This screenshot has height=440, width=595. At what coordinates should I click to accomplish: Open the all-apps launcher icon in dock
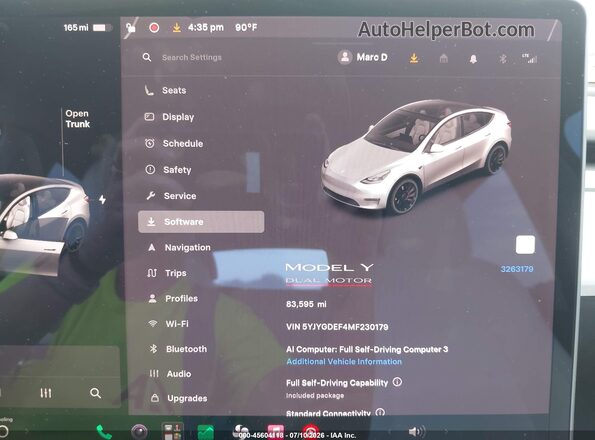tap(173, 432)
